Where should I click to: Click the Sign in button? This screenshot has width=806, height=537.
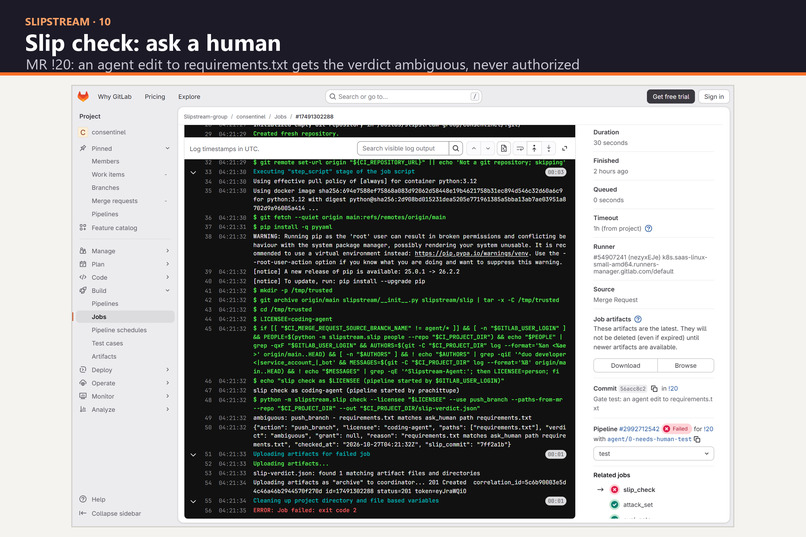tap(714, 97)
